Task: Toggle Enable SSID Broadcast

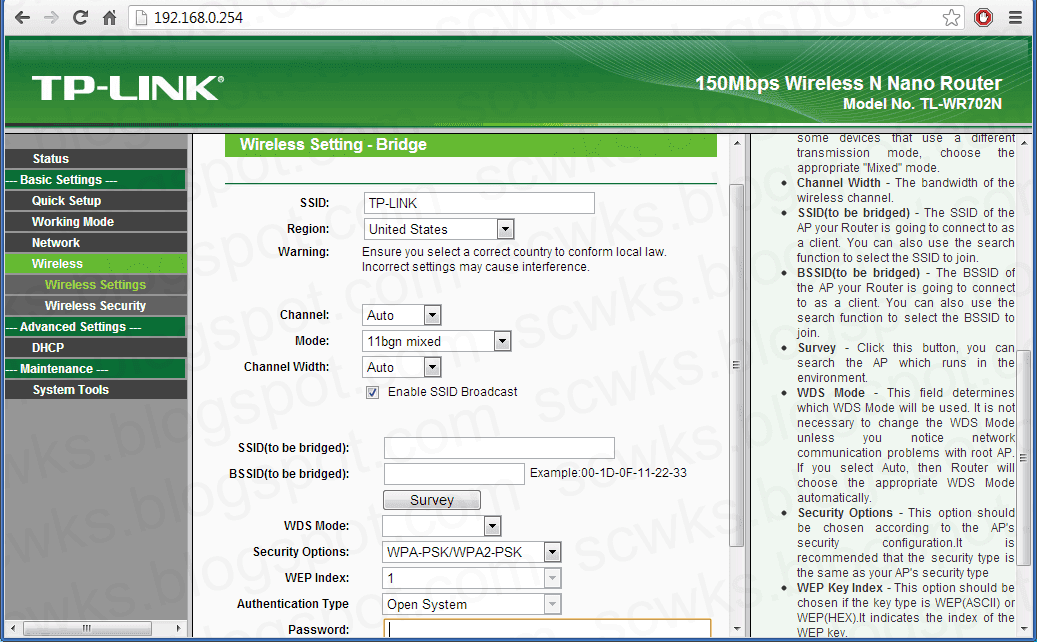Action: click(373, 392)
